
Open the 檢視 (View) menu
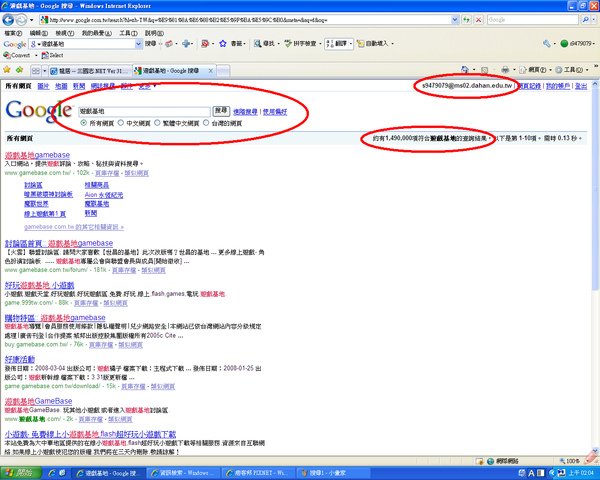[65, 33]
